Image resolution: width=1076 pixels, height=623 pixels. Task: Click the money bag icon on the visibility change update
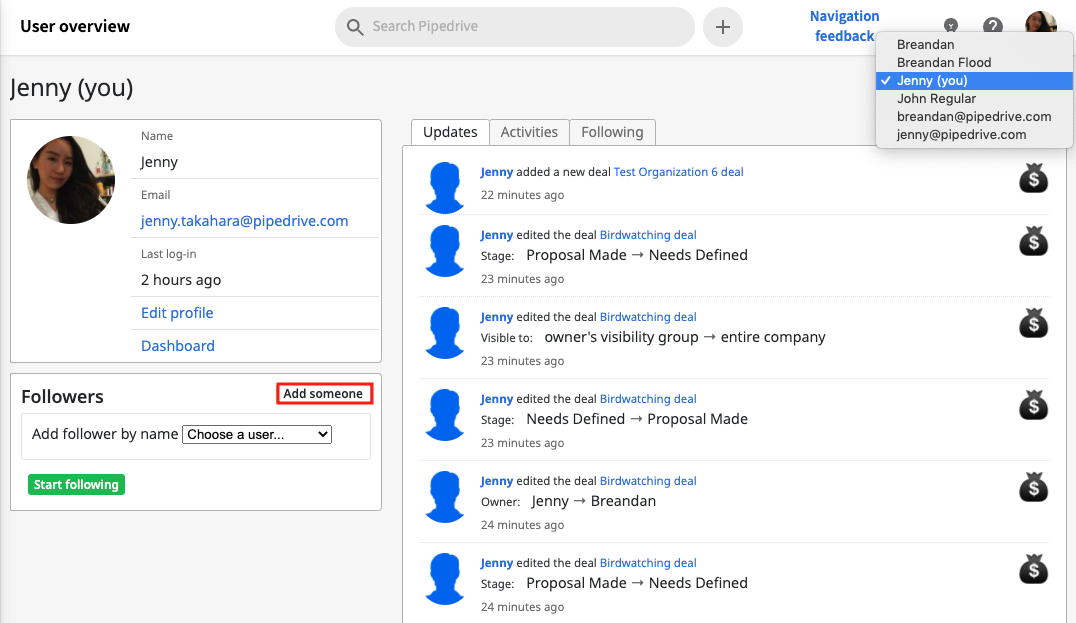coord(1033,323)
